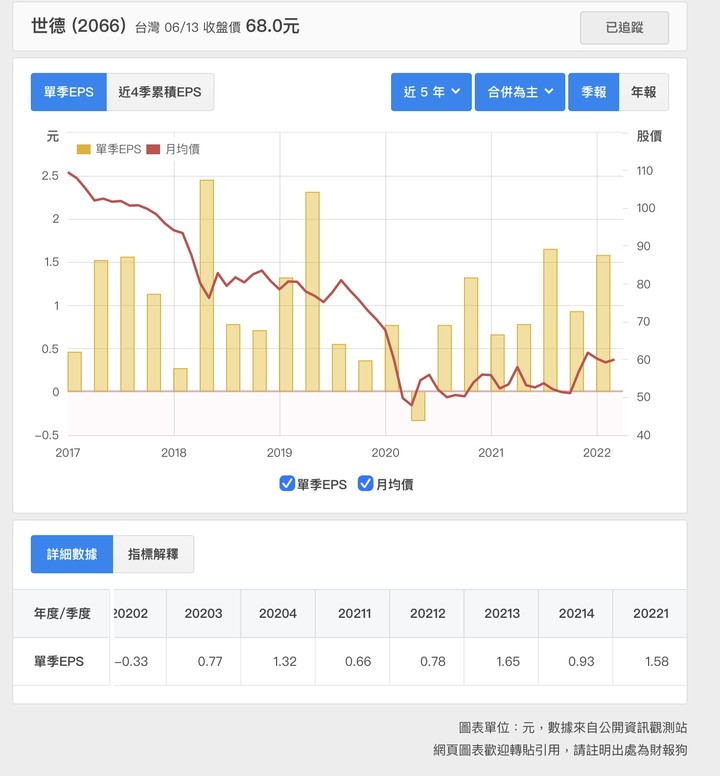
Task: Click the 數據來自公開資訊觀測站 footer note
Action: point(617,728)
